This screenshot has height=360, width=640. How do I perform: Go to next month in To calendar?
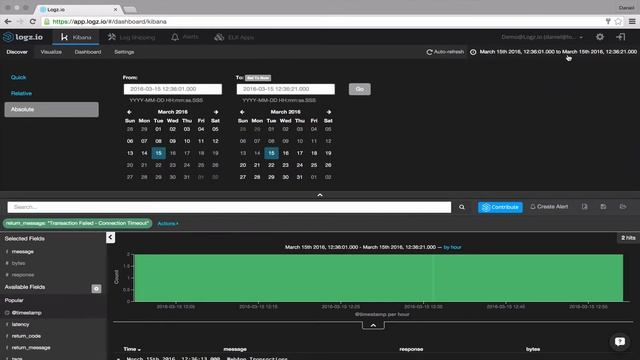click(329, 112)
